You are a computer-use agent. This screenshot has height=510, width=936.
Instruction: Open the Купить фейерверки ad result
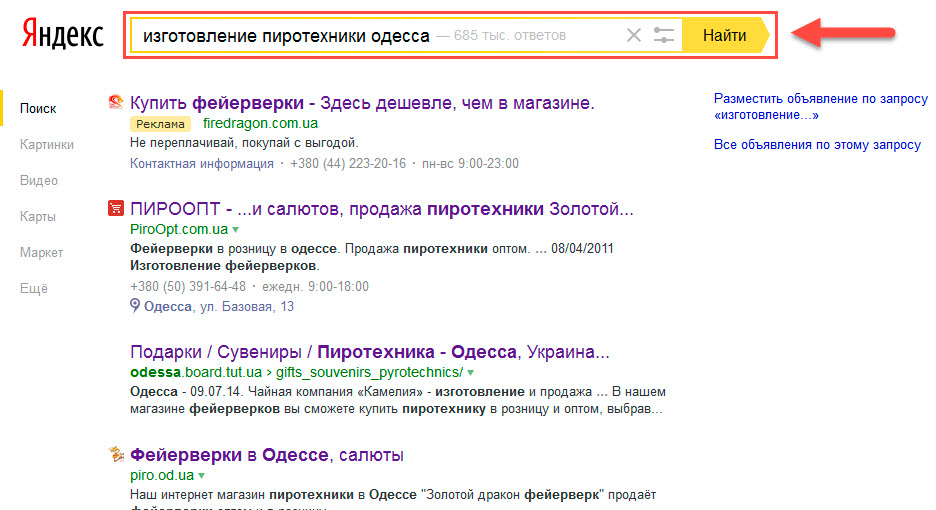362,103
